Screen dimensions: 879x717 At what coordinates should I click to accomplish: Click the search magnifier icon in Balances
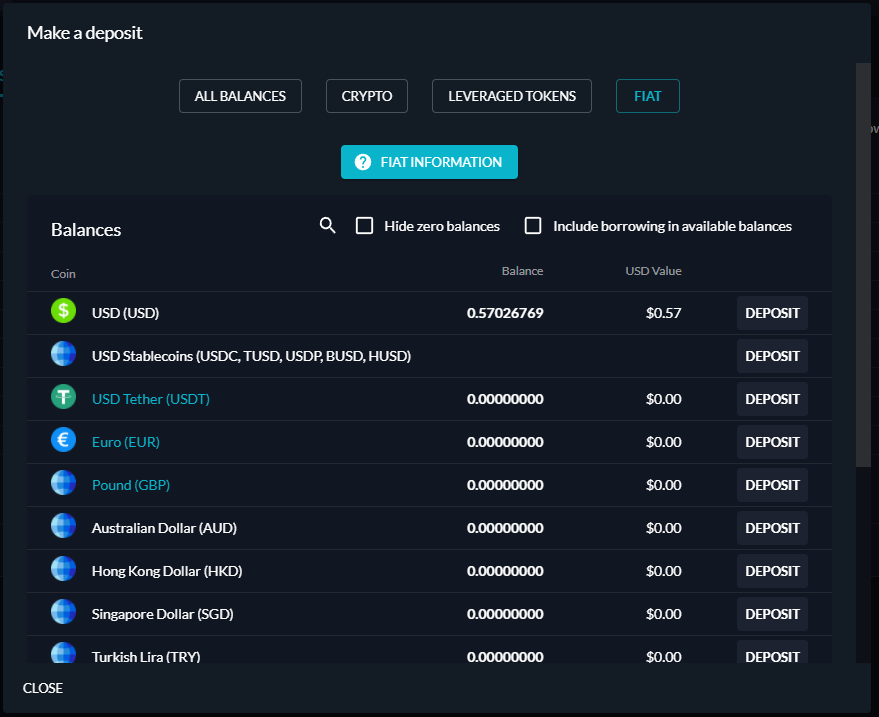327,226
